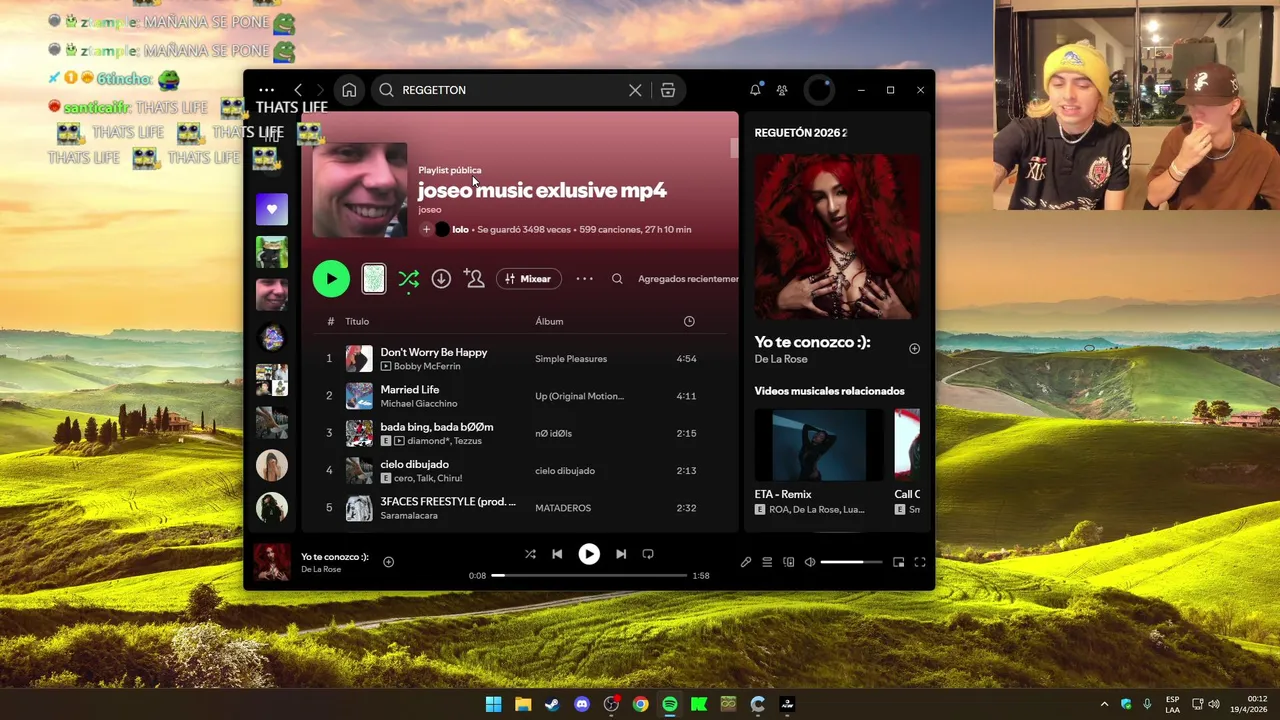Open Steam from the taskbar
The image size is (1280, 720).
point(552,704)
